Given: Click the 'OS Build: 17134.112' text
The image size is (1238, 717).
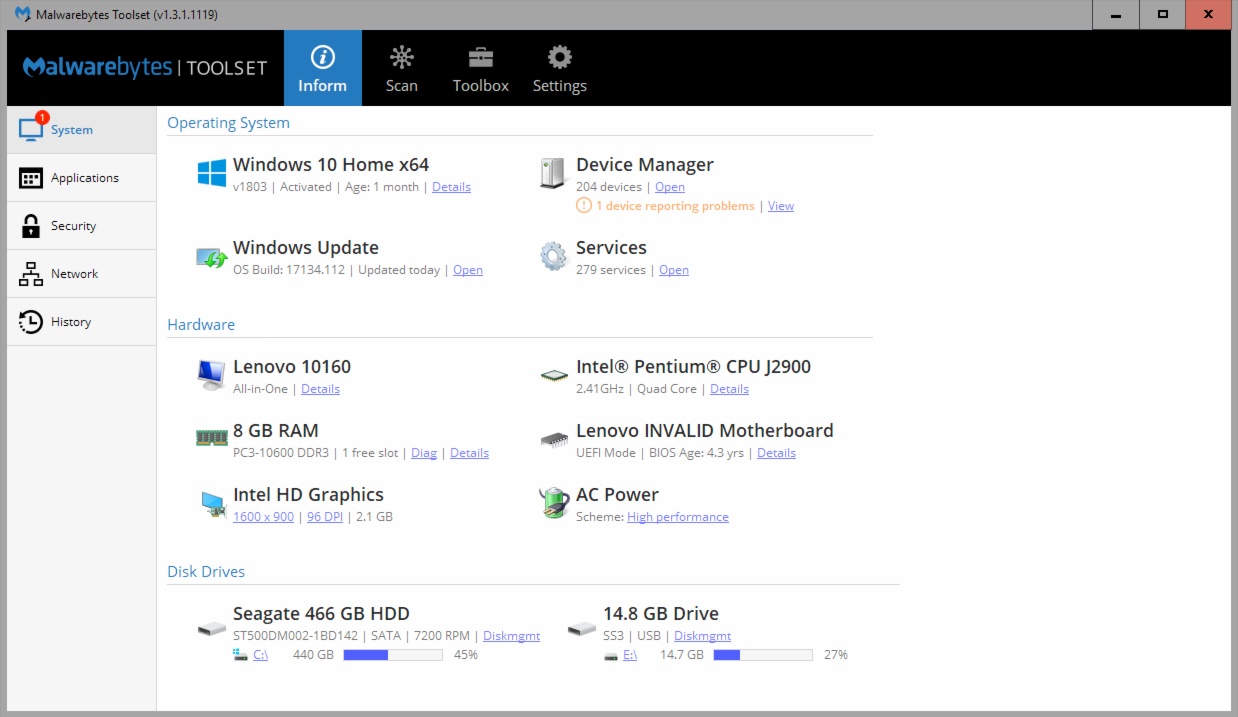Looking at the screenshot, I should click(289, 270).
